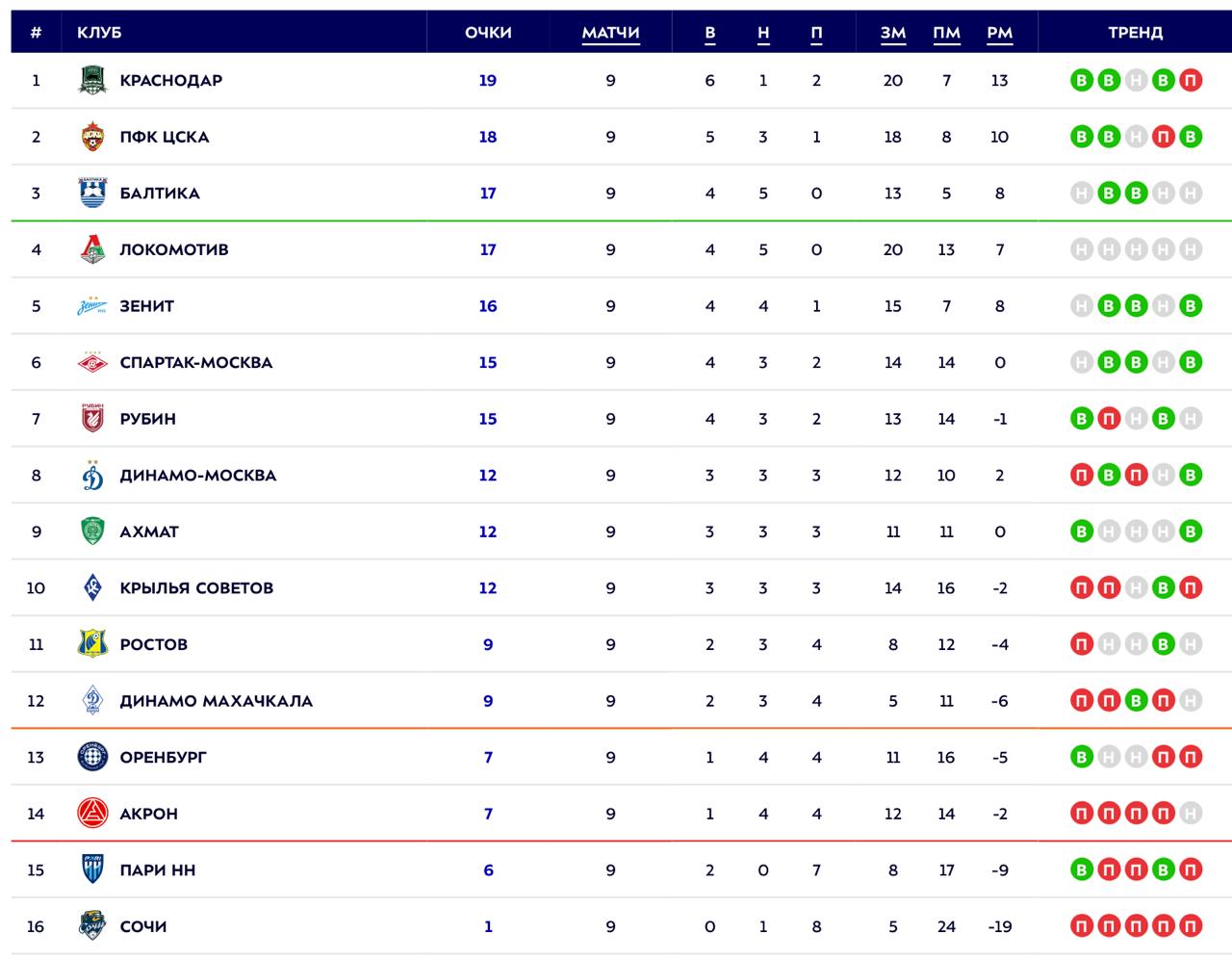Open Krasnodar's 19 points link
This screenshot has height=960, width=1232.
(x=488, y=81)
